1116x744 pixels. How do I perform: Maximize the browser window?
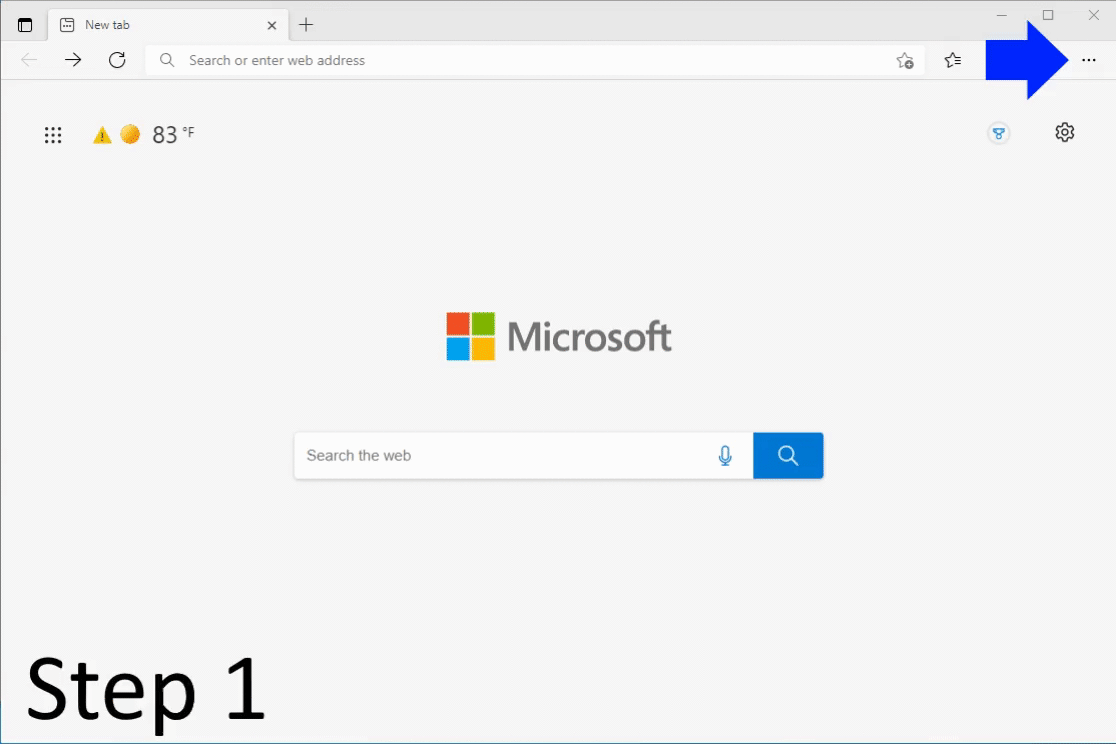click(x=1048, y=15)
